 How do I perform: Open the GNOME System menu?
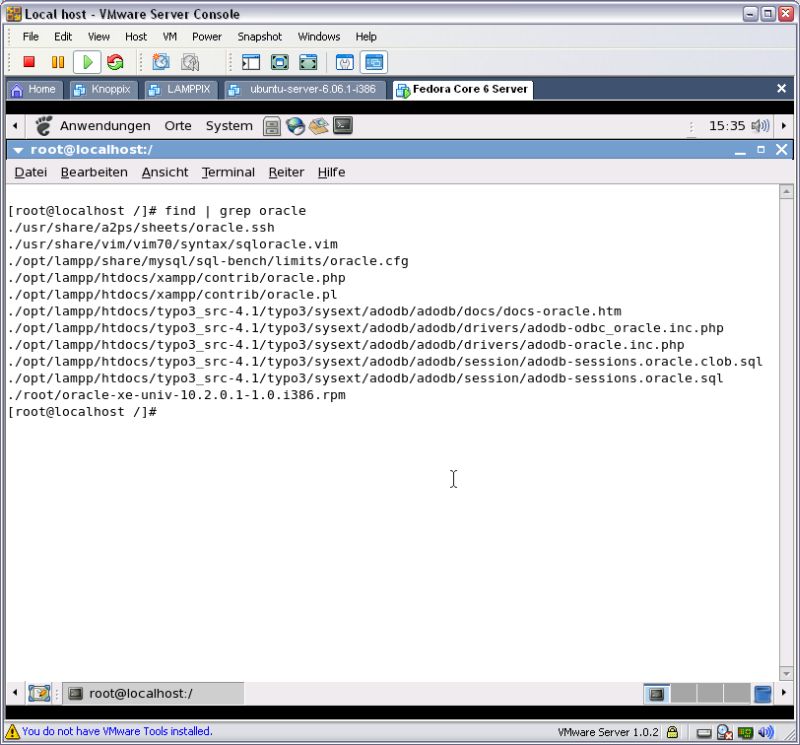click(x=229, y=126)
